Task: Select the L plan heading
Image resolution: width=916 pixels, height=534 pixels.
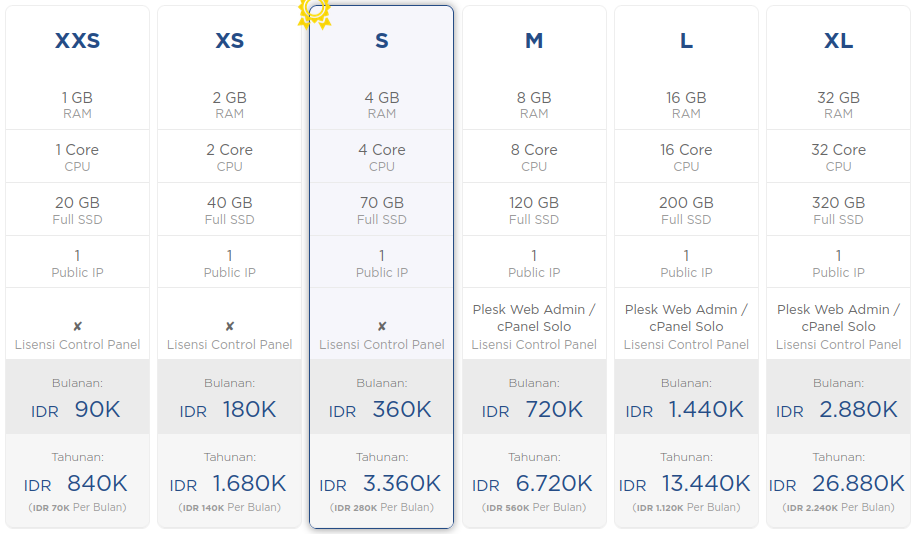Action: 686,41
